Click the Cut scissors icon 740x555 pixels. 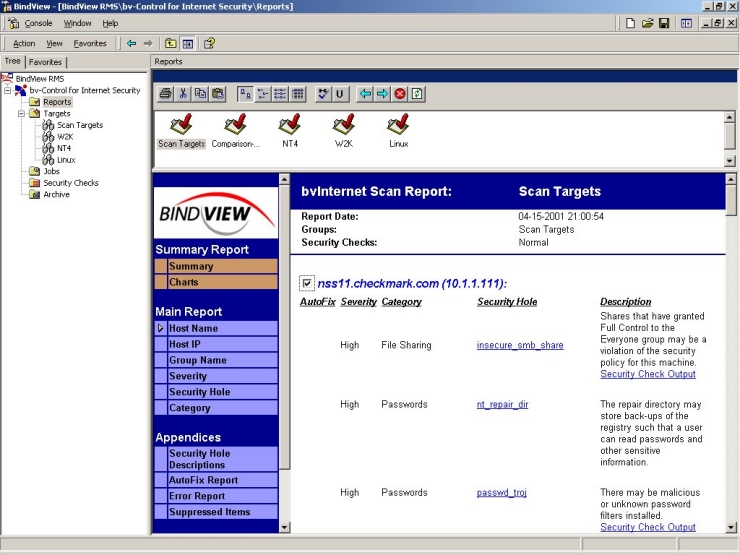[183, 94]
